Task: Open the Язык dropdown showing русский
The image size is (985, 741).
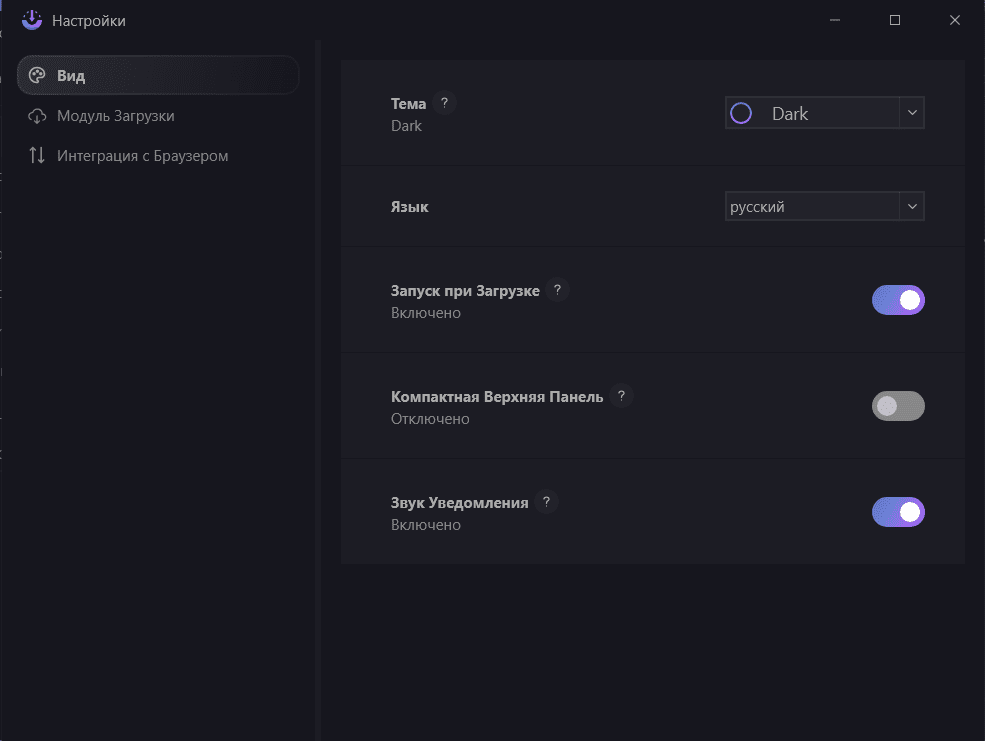Action: [x=812, y=207]
